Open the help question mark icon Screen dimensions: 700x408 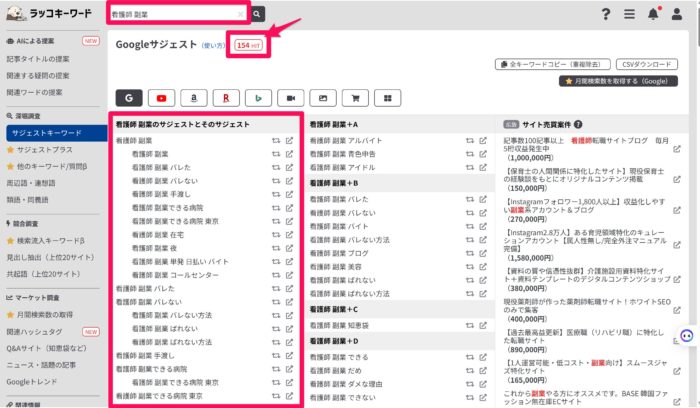(606, 14)
